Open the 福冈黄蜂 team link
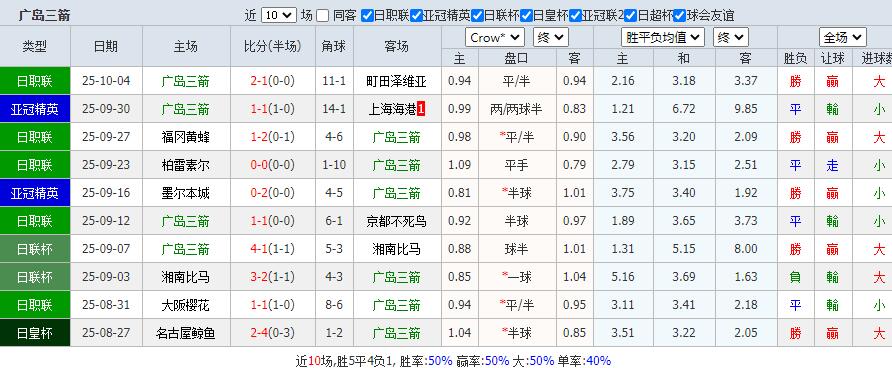This screenshot has width=892, height=368. point(185,137)
